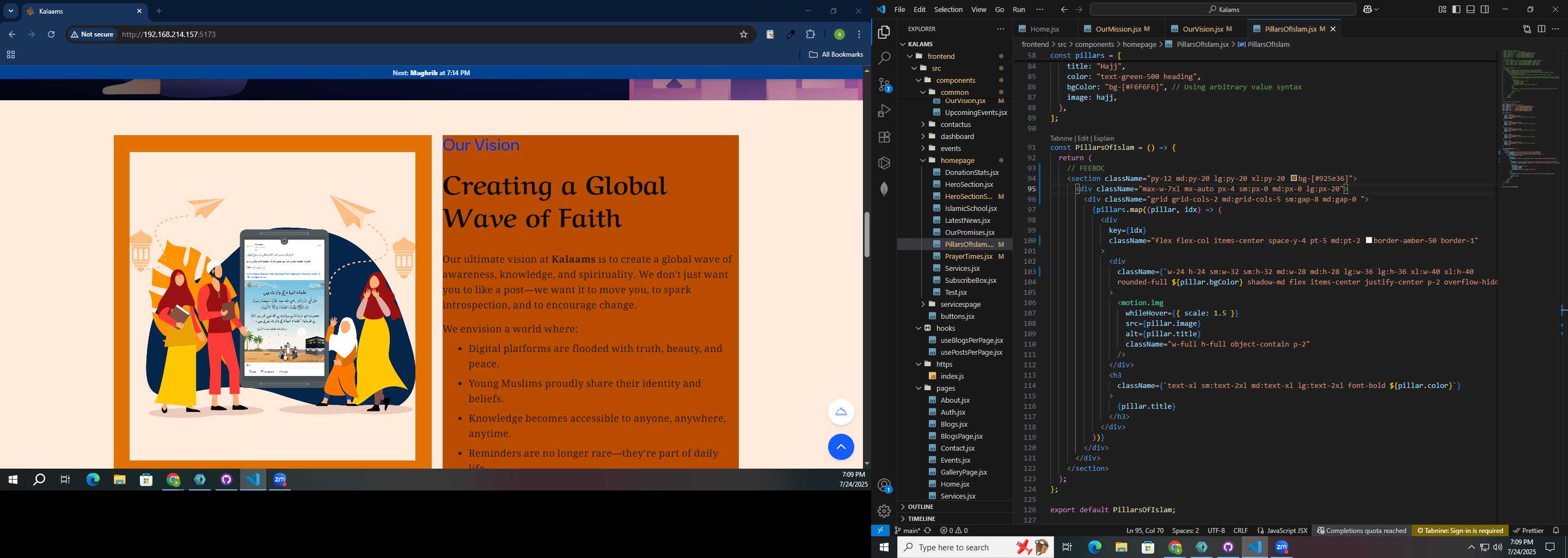Click the notifications bell in VS Code status bar
Image resolution: width=1568 pixels, height=558 pixels.
(x=1556, y=531)
